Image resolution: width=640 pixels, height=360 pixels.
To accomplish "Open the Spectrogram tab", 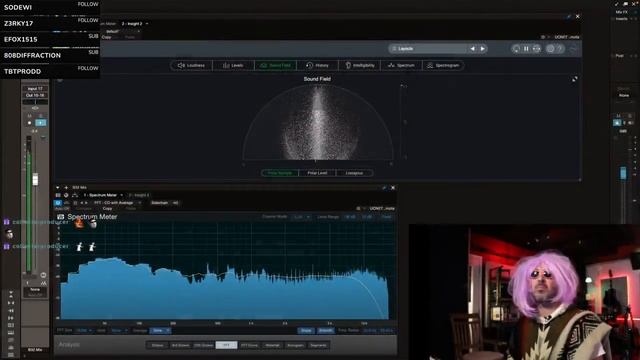I will coord(443,65).
